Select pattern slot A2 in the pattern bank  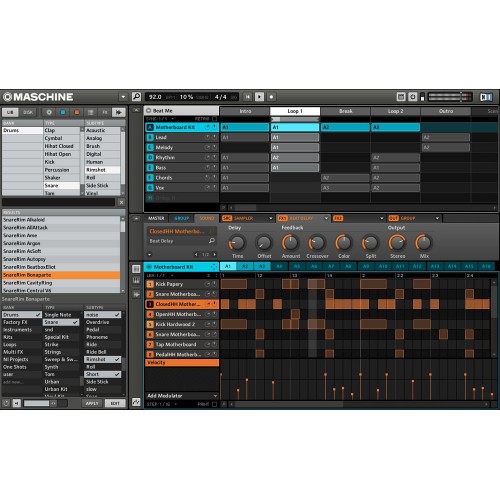click(x=245, y=266)
